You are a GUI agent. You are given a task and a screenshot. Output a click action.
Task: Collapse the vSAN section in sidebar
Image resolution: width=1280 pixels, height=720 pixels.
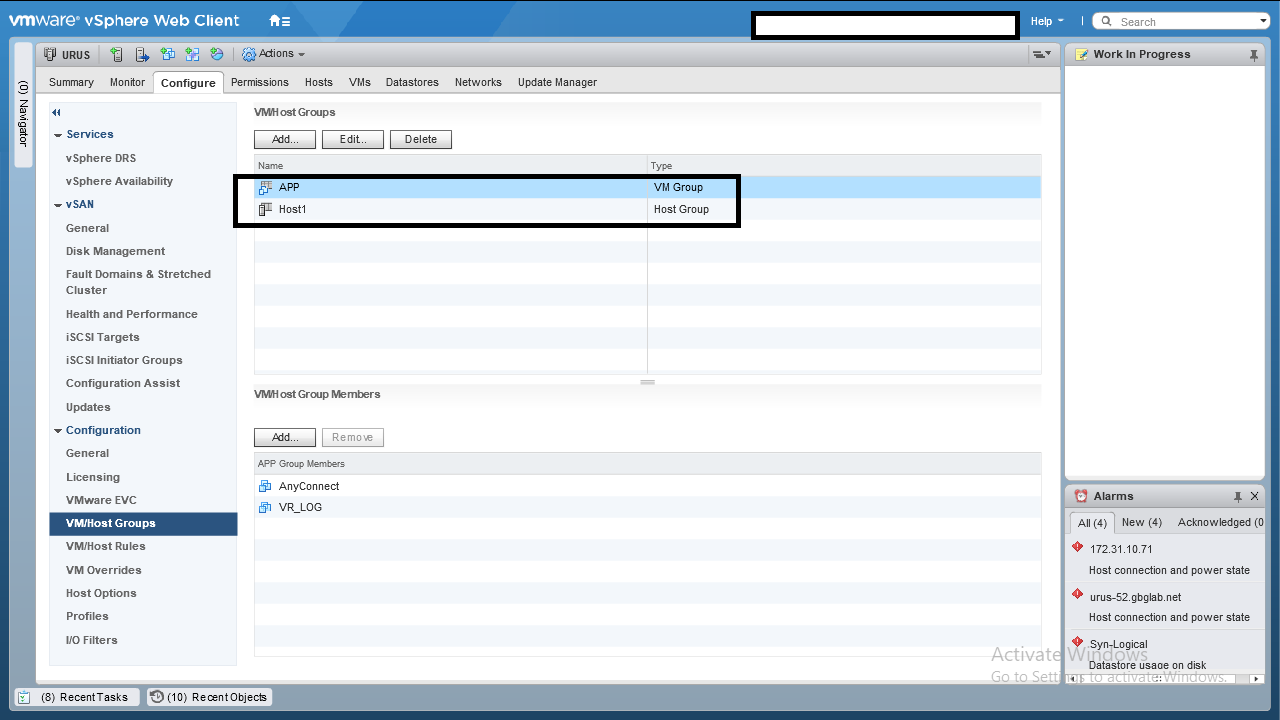point(58,205)
